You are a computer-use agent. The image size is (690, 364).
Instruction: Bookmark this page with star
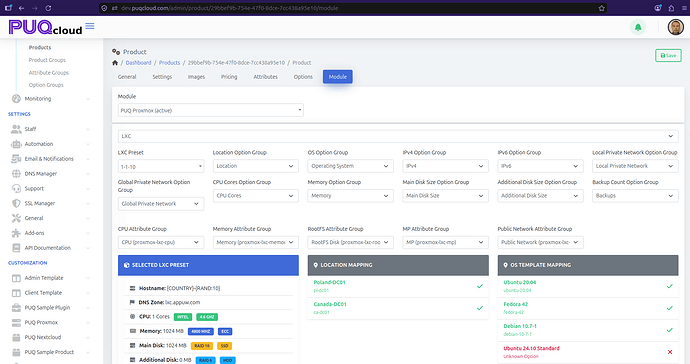pyautogui.click(x=602, y=8)
